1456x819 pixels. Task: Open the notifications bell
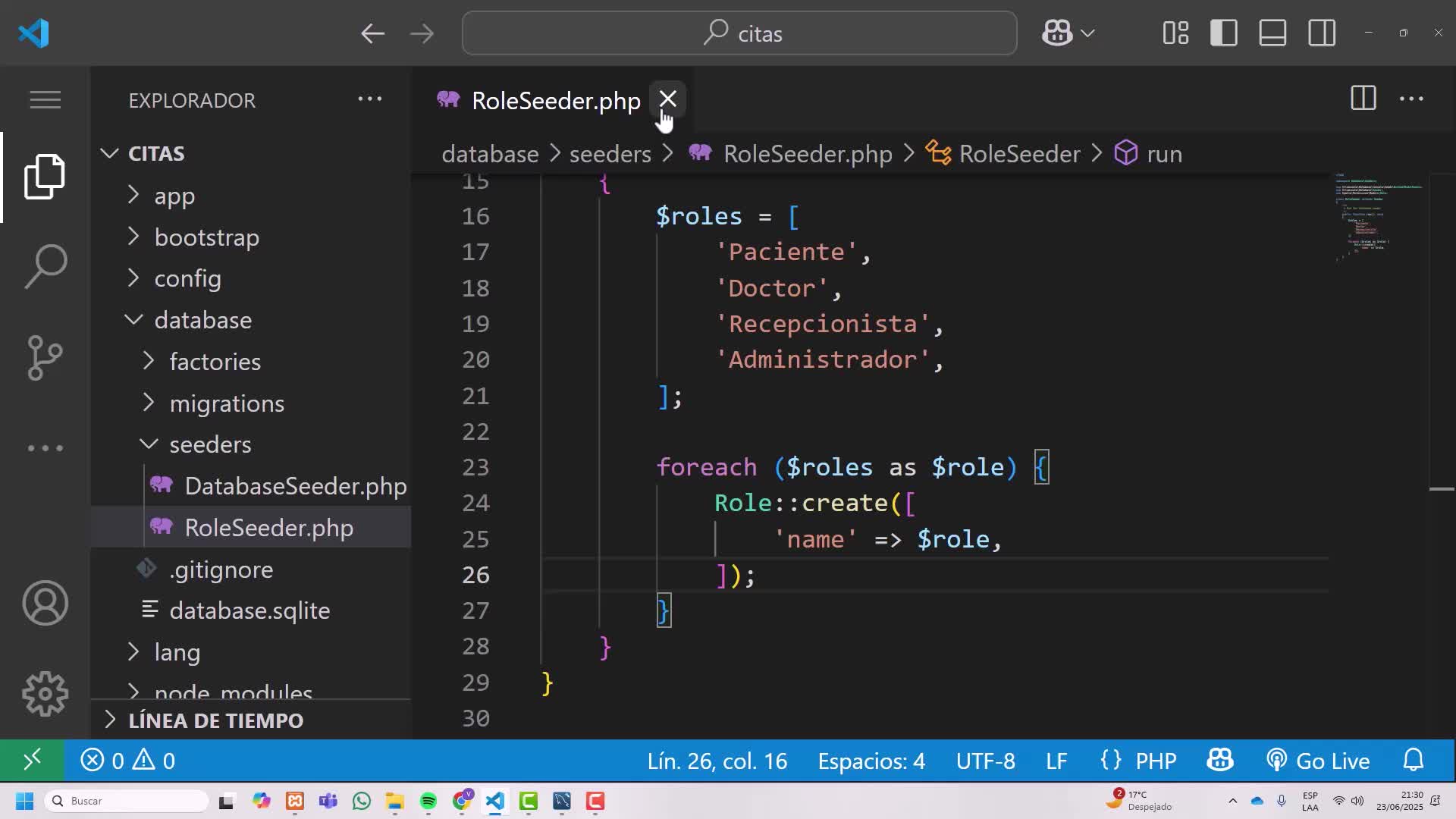pos(1414,760)
